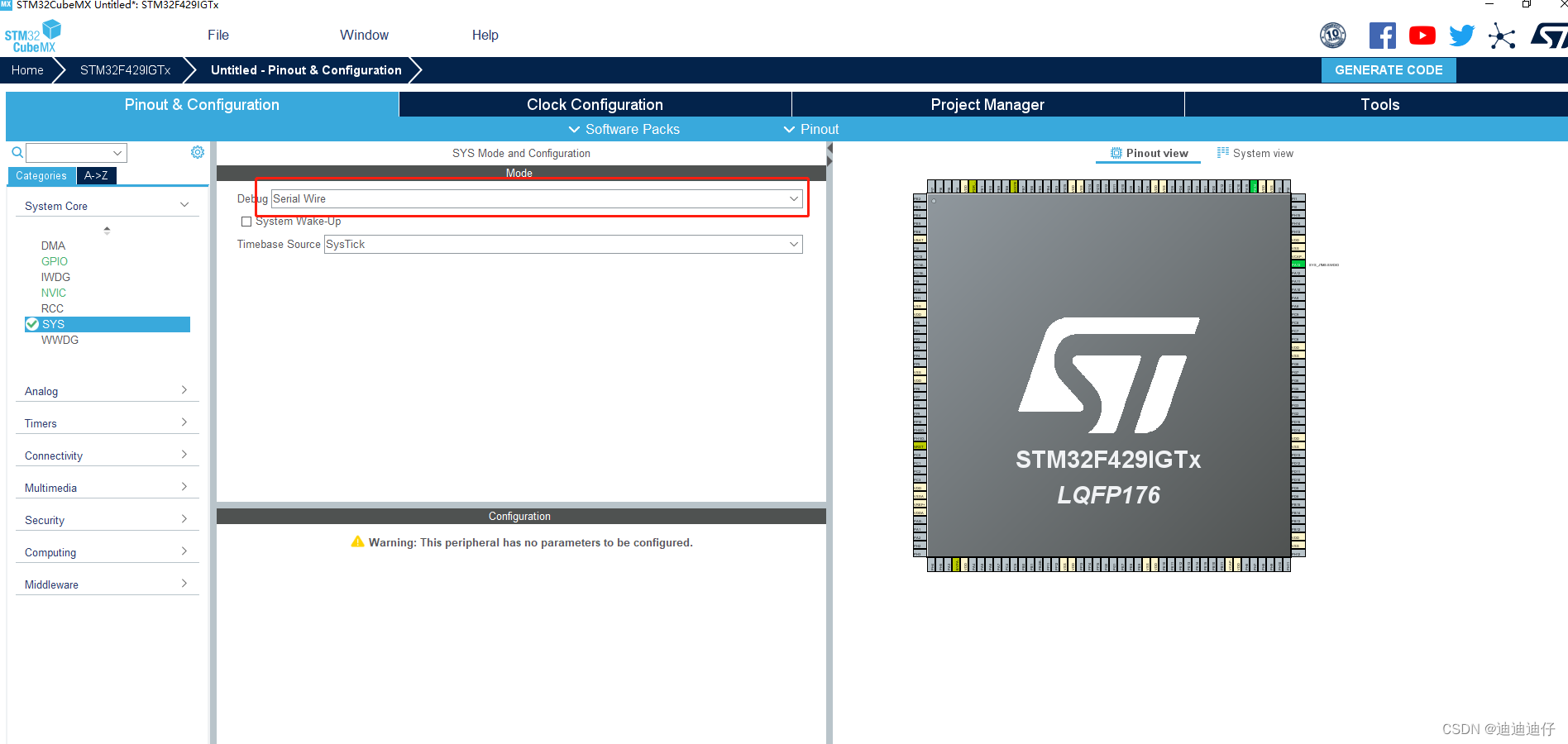Expand the Security category
The width and height of the screenshot is (1568, 744).
[107, 520]
